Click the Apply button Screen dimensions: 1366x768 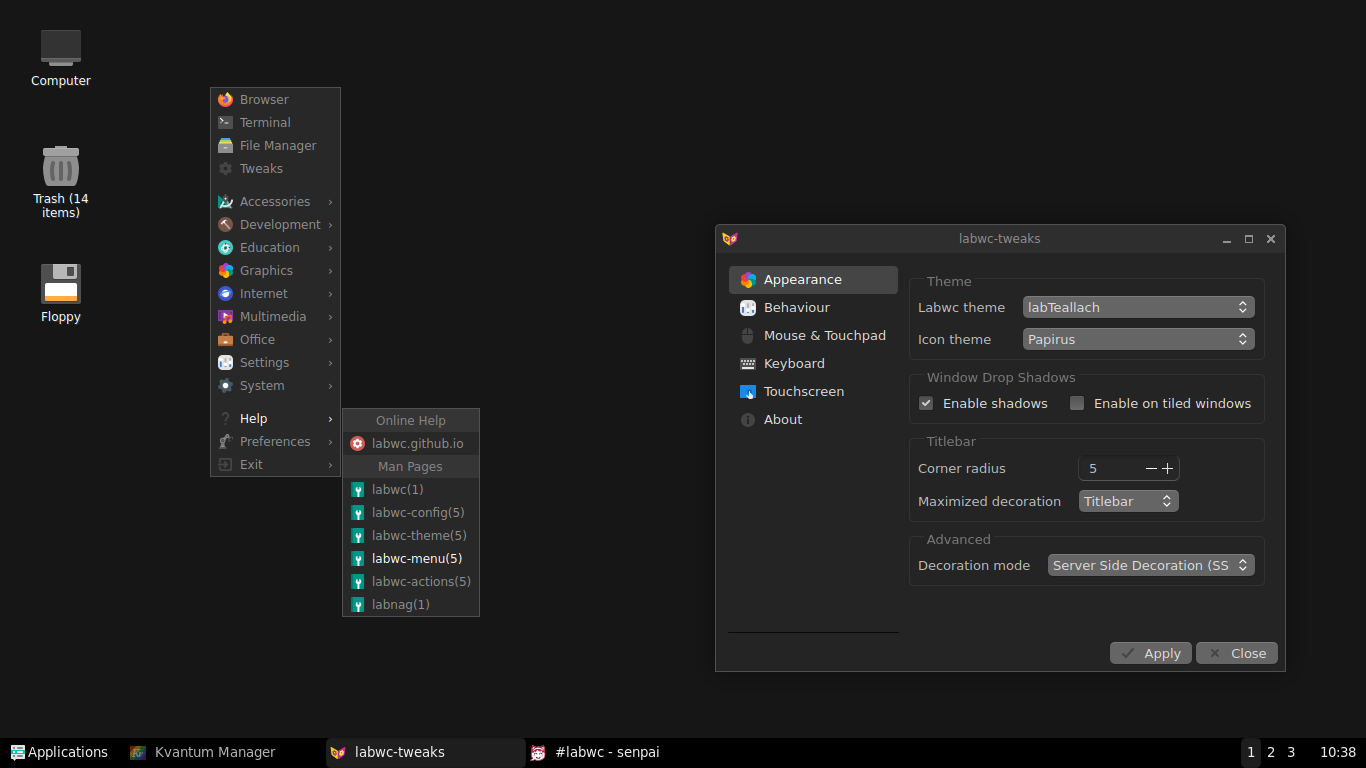1150,653
